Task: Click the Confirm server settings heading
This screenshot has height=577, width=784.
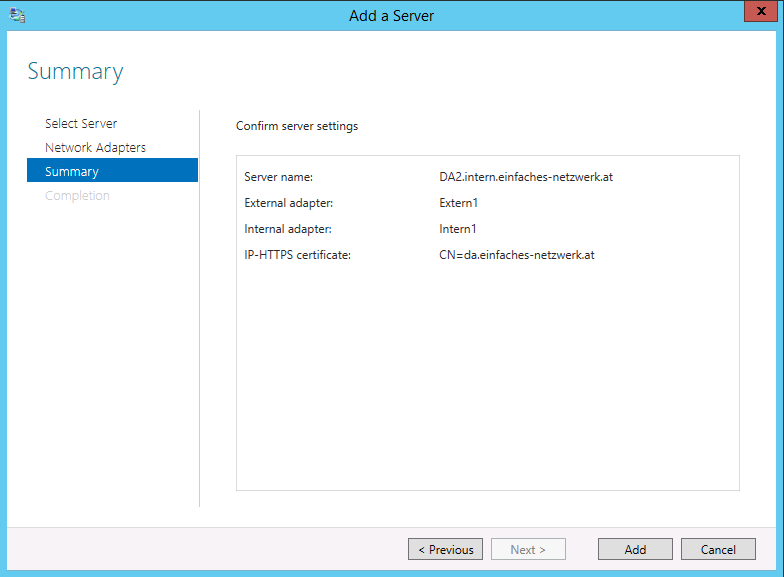Action: coord(297,126)
